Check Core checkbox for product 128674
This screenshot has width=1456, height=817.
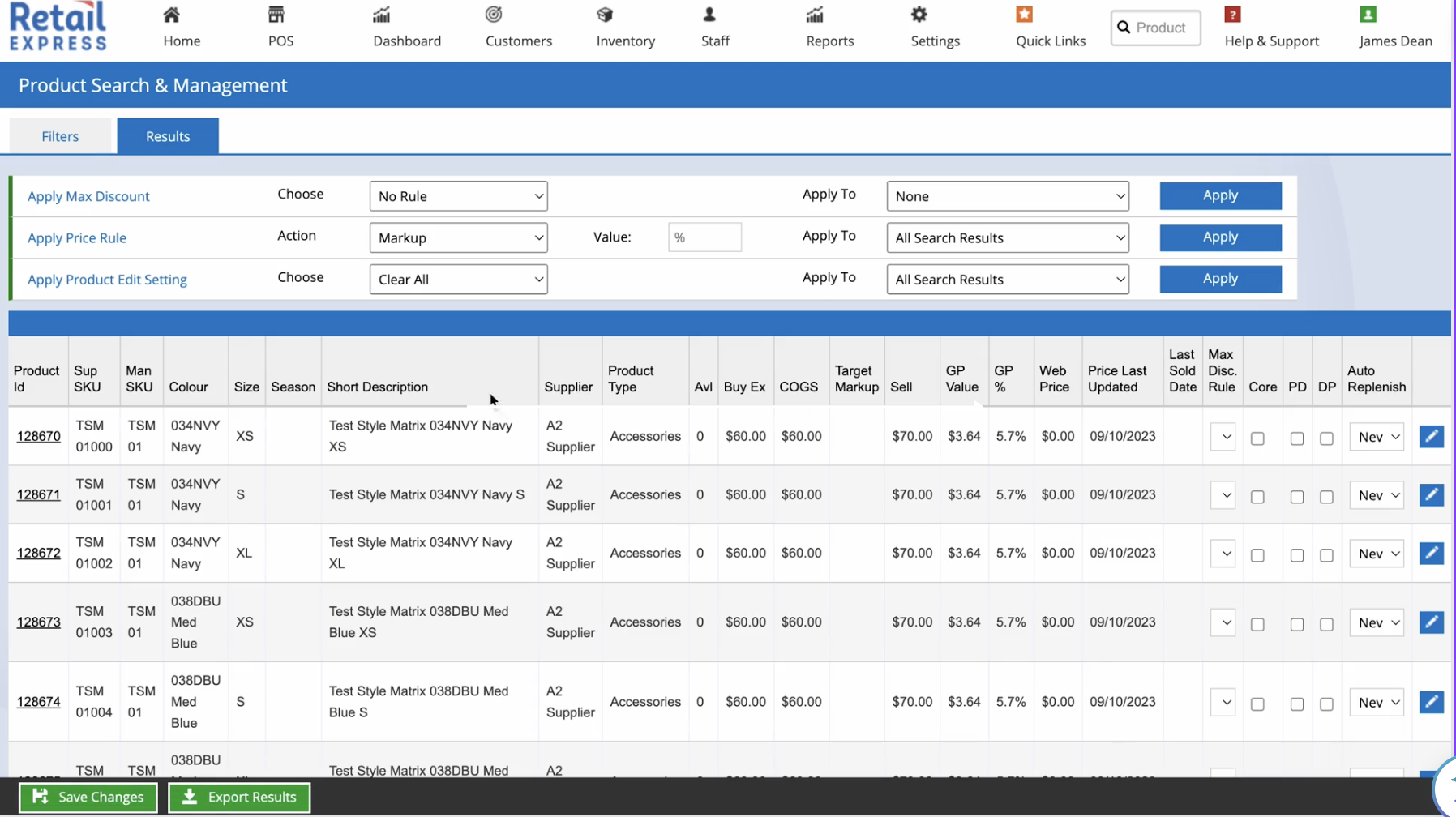click(1257, 704)
